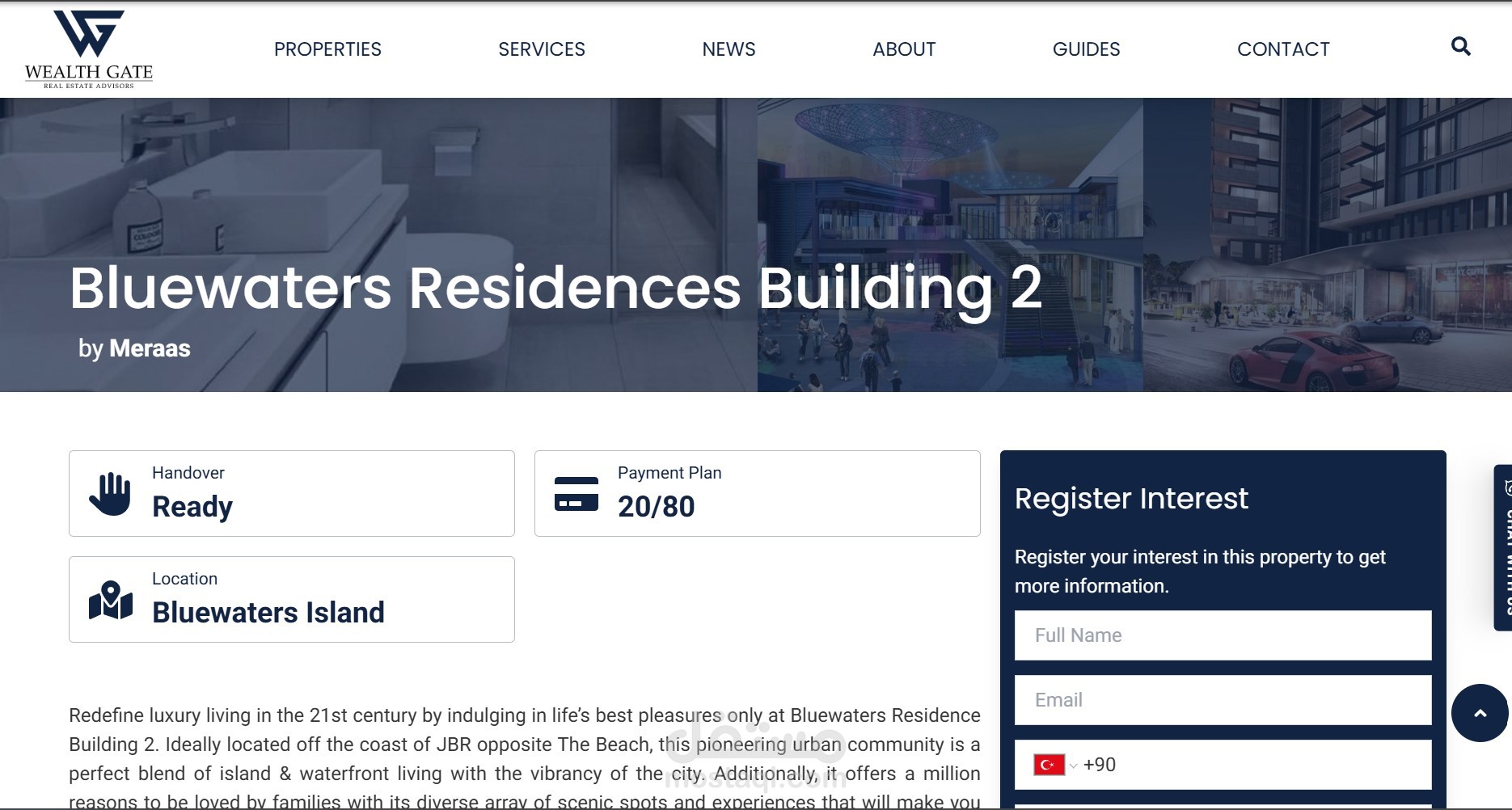Click the 'Register your interest in this property' text

[1200, 572]
